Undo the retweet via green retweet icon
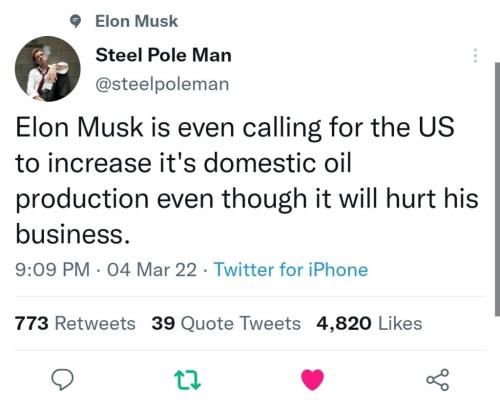This screenshot has width=500, height=408. 188,380
